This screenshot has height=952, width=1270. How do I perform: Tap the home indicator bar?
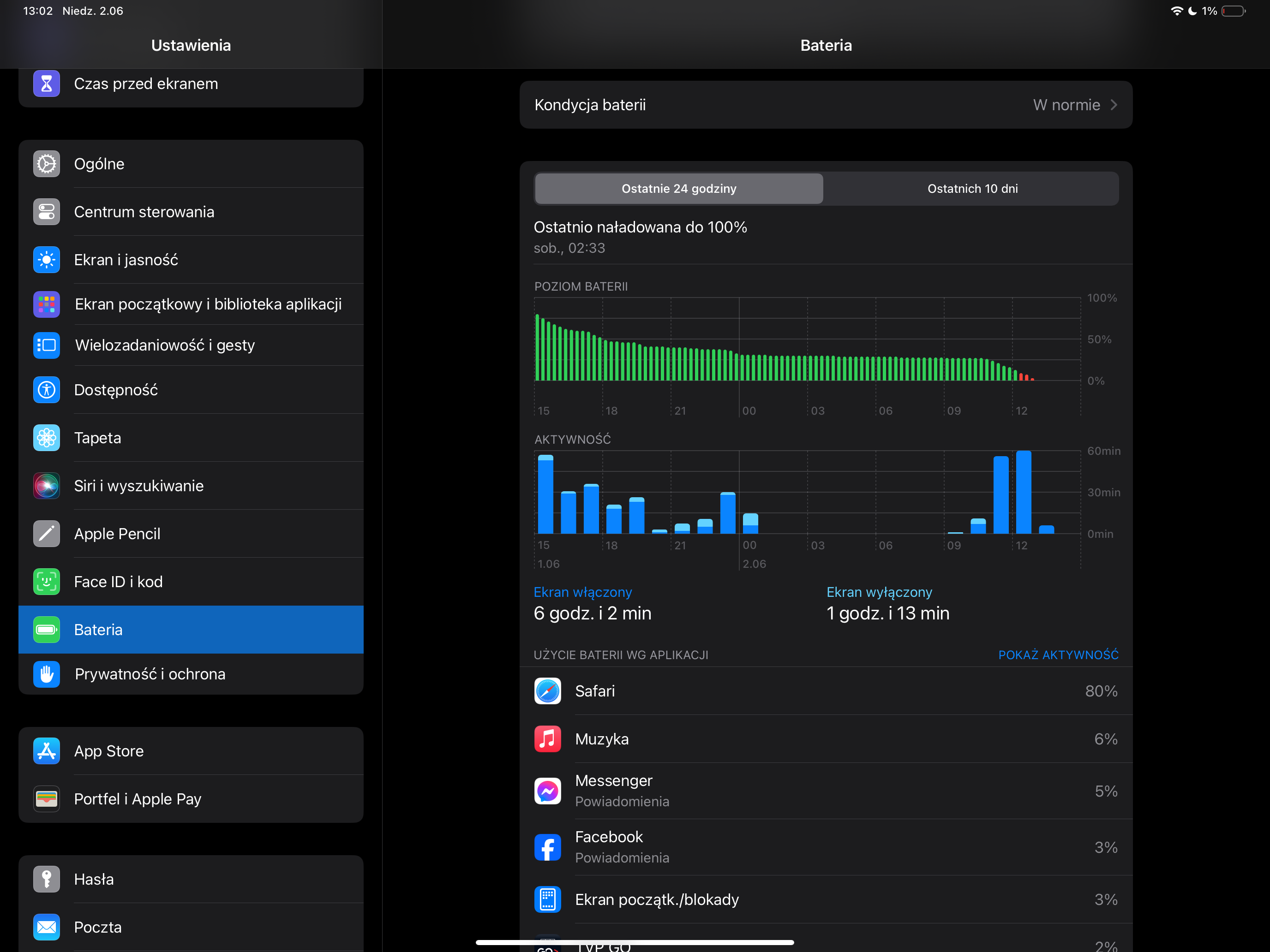point(635,942)
